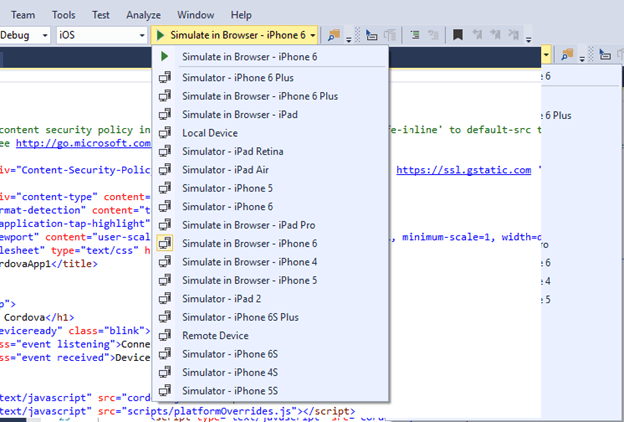Screen dimensions: 624x422
Task: Click the comment selection toolbar icon
Action: (x=371, y=35)
